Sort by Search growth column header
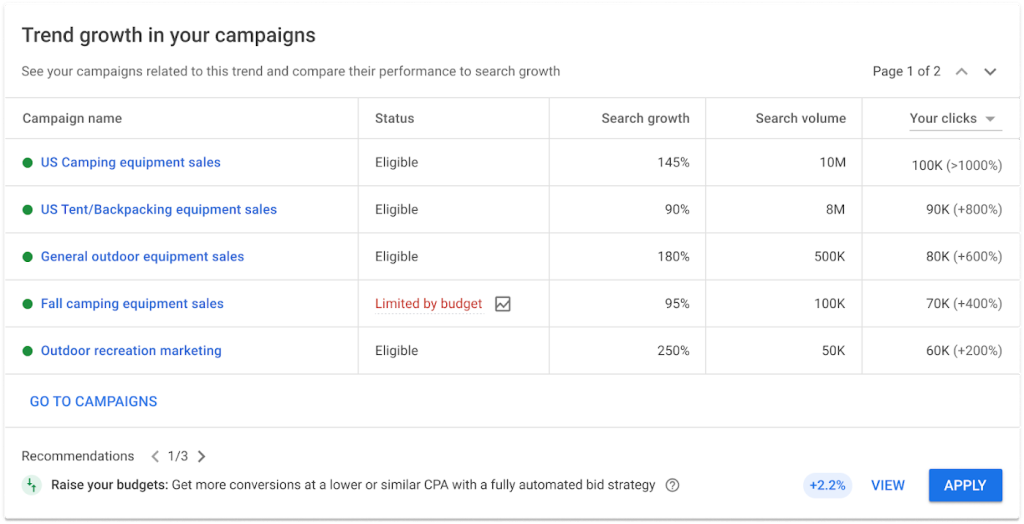Viewport: 1024px width, 524px height. pyautogui.click(x=645, y=118)
